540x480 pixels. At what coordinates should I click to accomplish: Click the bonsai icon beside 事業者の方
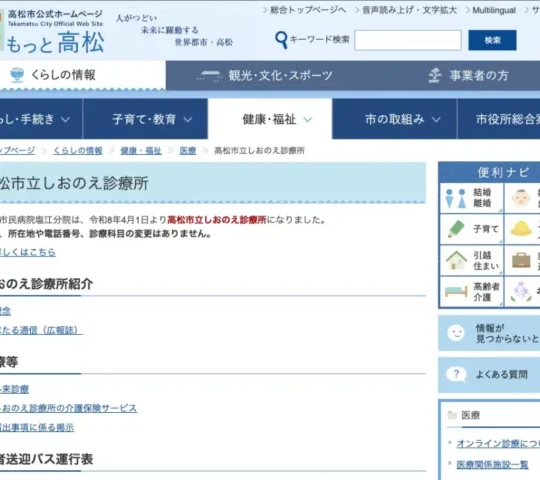[x=435, y=75]
